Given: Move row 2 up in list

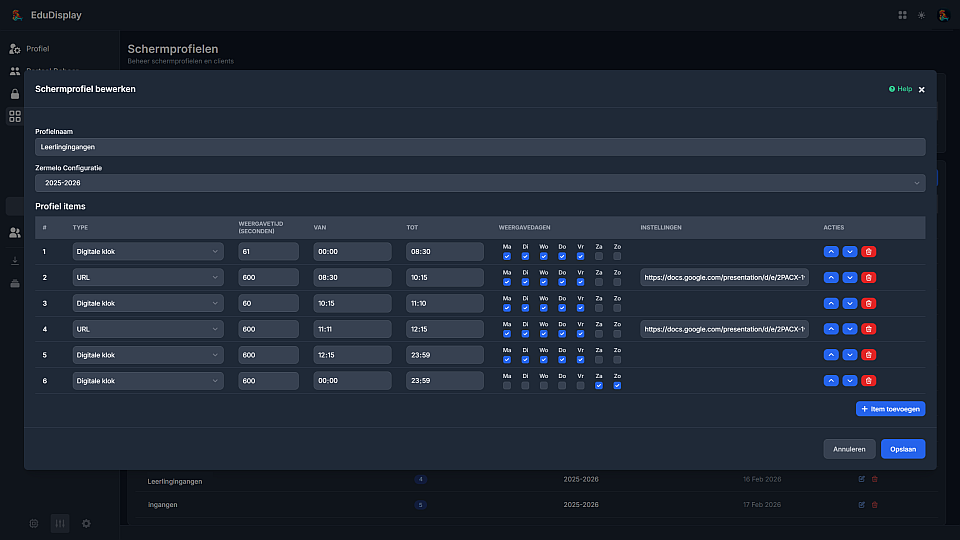Looking at the screenshot, I should 831,278.
